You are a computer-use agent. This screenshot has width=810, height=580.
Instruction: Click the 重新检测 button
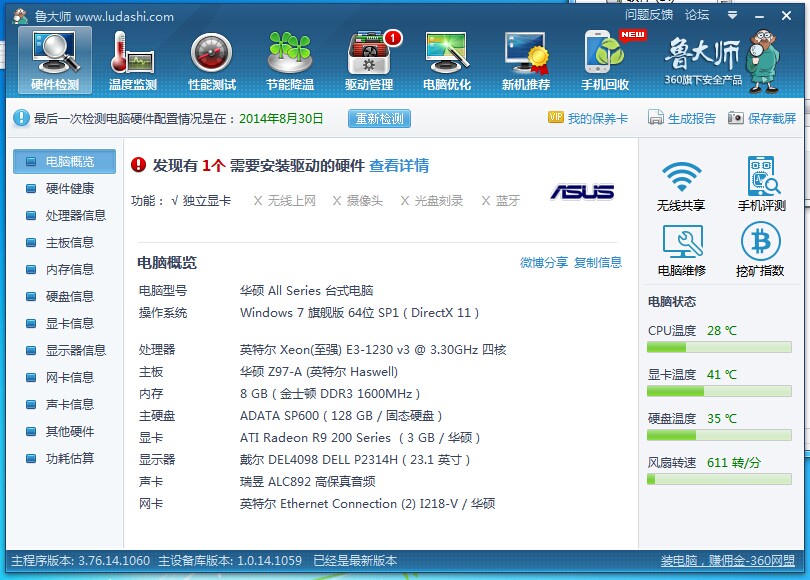(379, 118)
